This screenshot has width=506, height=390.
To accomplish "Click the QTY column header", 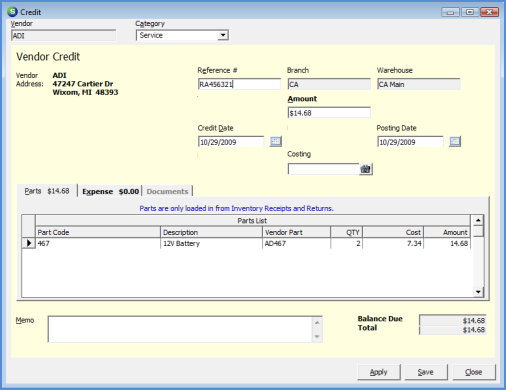I will coord(346,232).
